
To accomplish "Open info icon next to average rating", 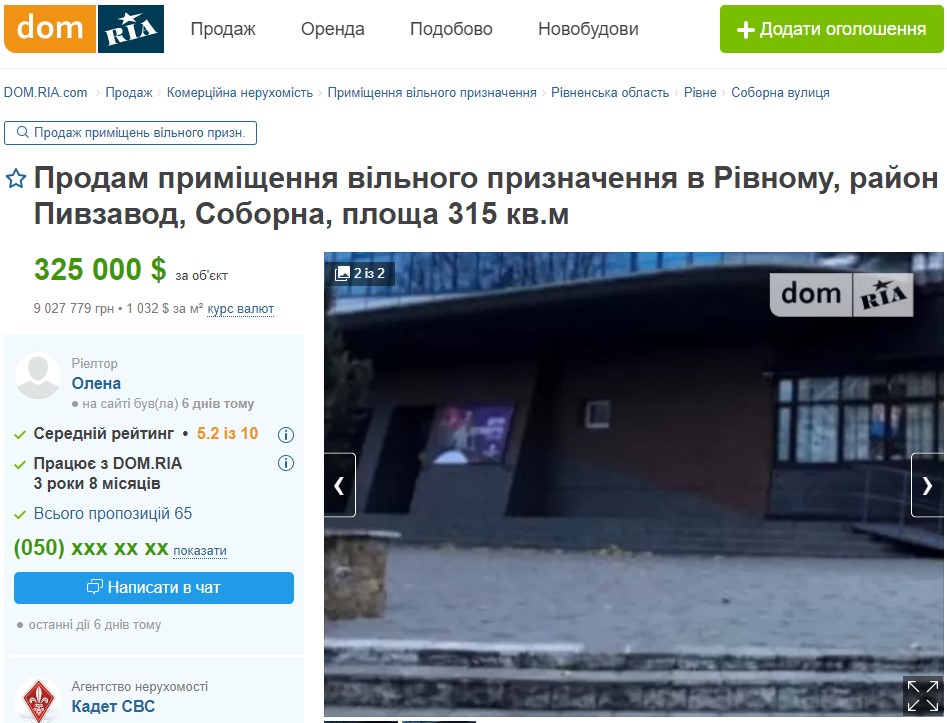I will [285, 434].
